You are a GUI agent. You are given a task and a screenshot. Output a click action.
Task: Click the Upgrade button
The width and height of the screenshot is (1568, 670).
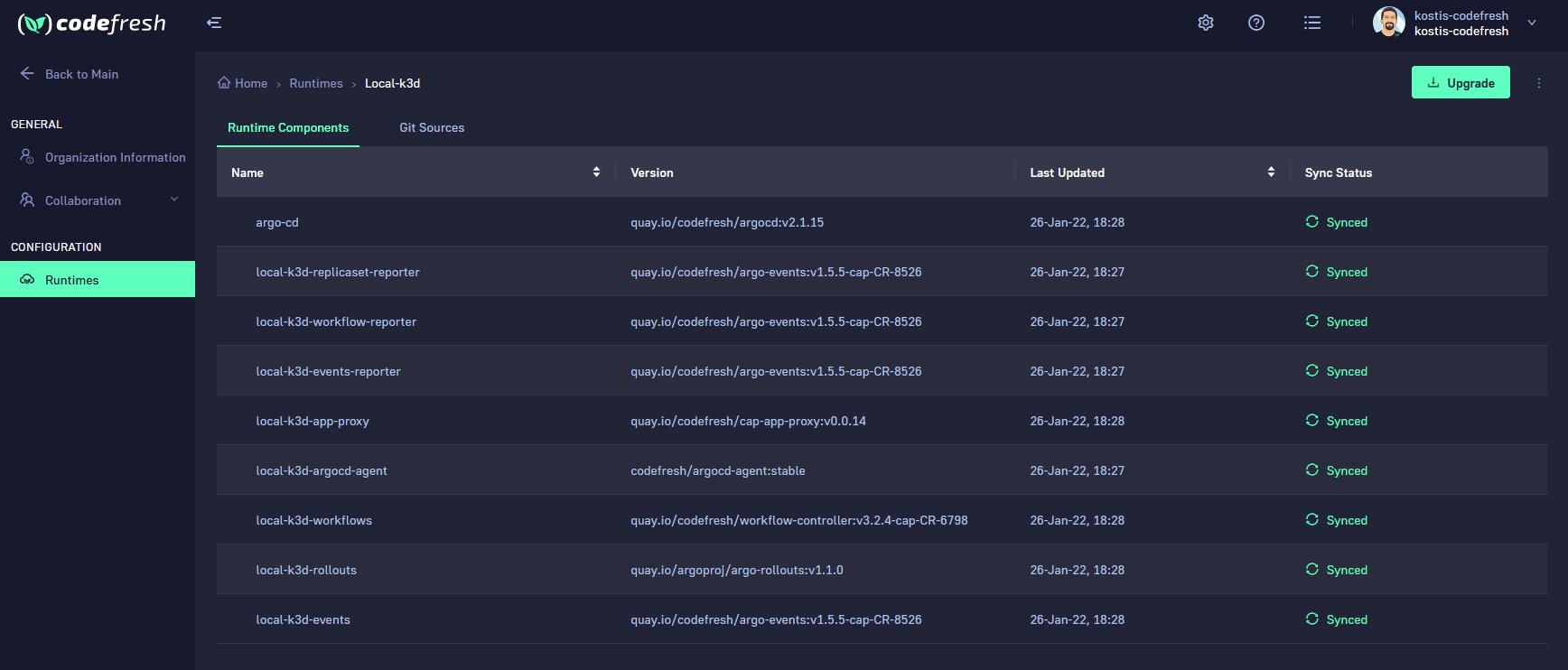tap(1460, 83)
